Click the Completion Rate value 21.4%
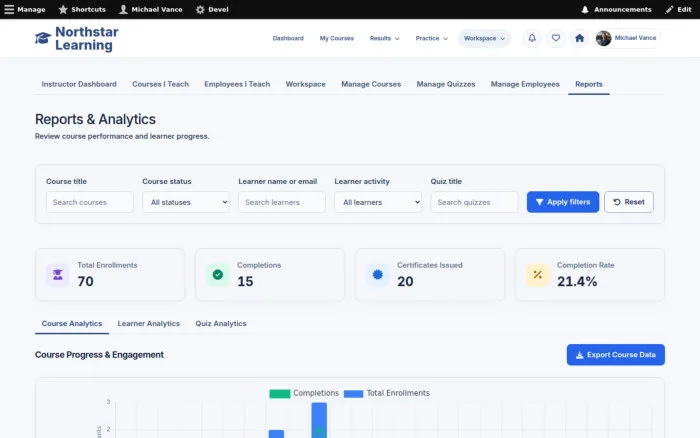Viewport: 700px width, 438px height. click(577, 281)
